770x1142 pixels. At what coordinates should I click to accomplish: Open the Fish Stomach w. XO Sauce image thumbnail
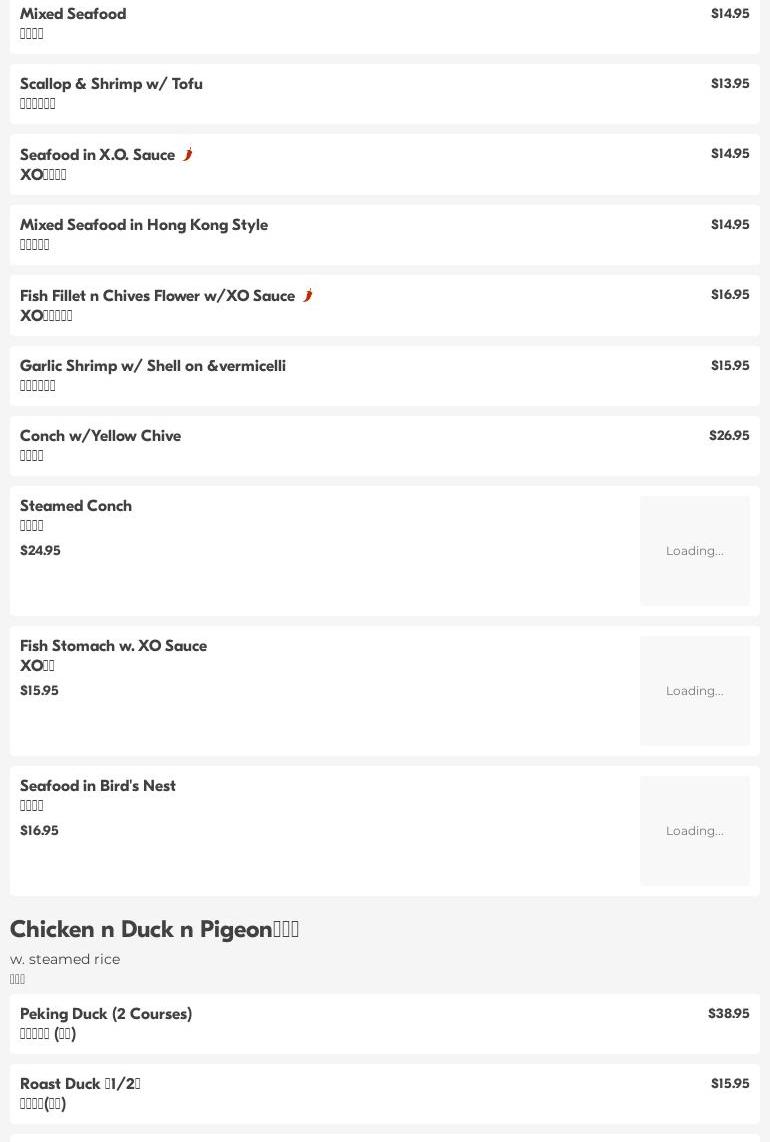(694, 691)
